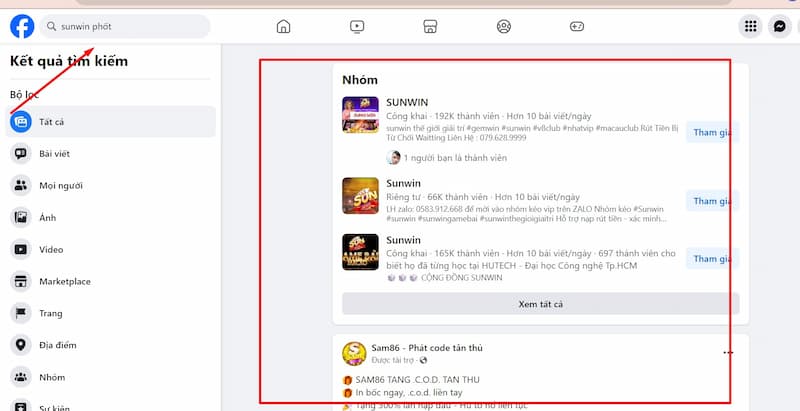Join the private Sunwin 66K group
Image resolution: width=800 pixels, height=411 pixels.
pyautogui.click(x=712, y=201)
